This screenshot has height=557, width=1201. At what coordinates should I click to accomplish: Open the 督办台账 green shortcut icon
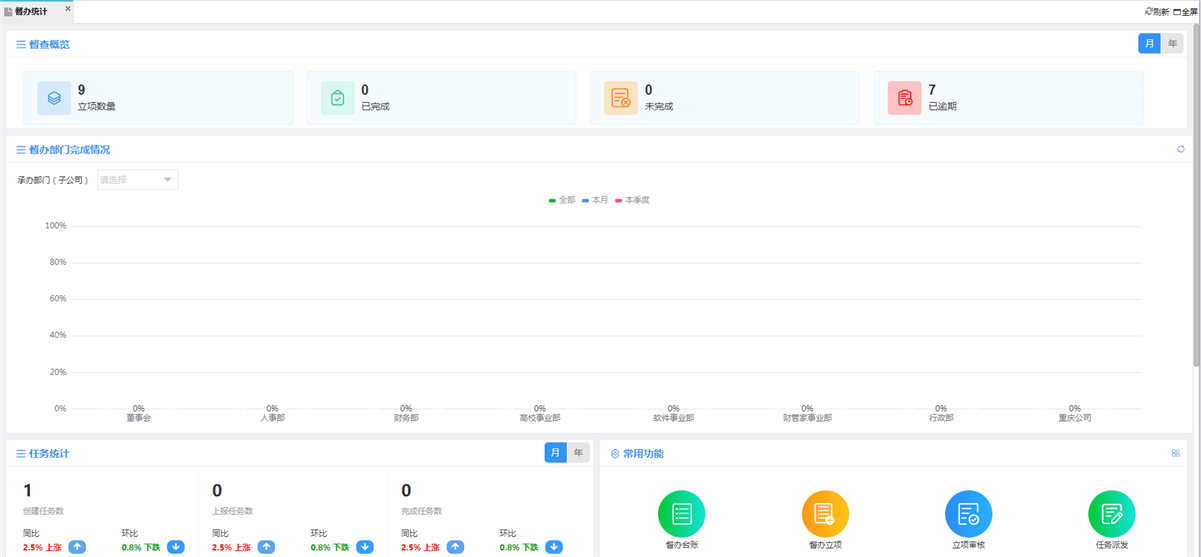click(x=681, y=514)
